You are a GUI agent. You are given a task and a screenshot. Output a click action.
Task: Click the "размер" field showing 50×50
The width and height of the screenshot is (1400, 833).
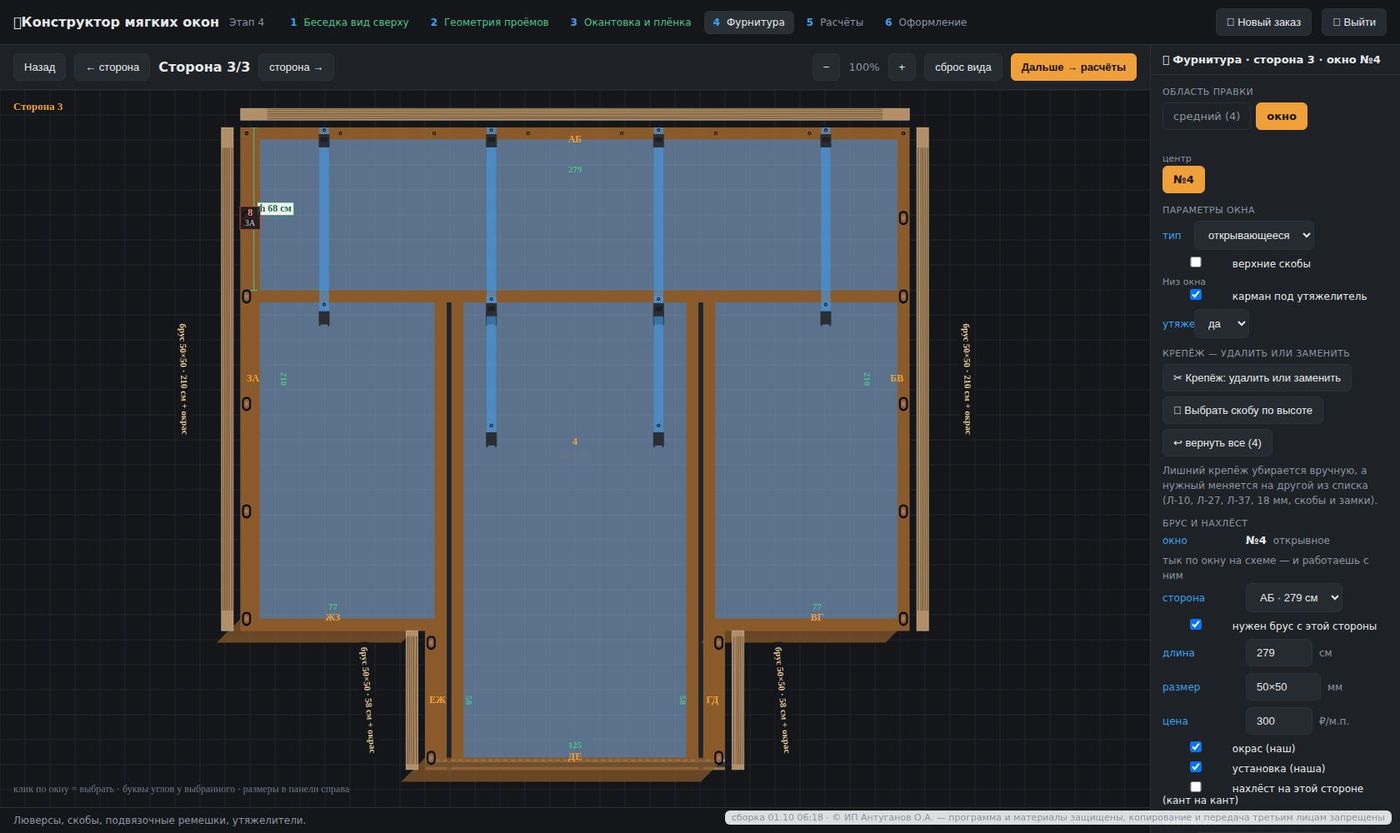pos(1283,687)
